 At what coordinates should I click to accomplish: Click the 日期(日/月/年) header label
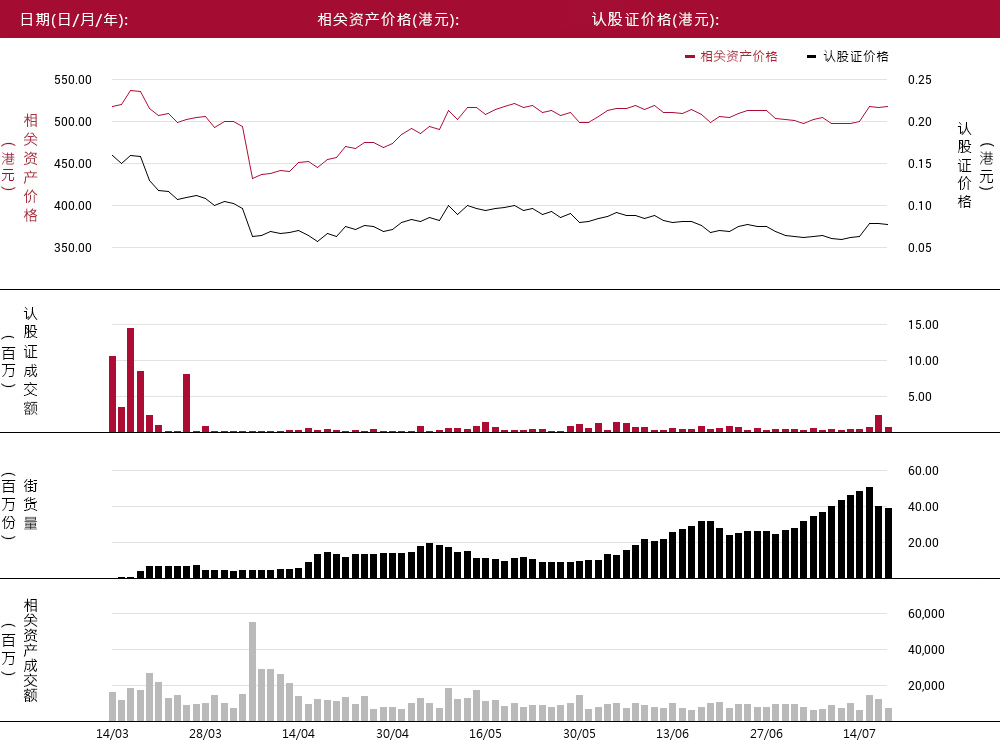(x=74, y=20)
